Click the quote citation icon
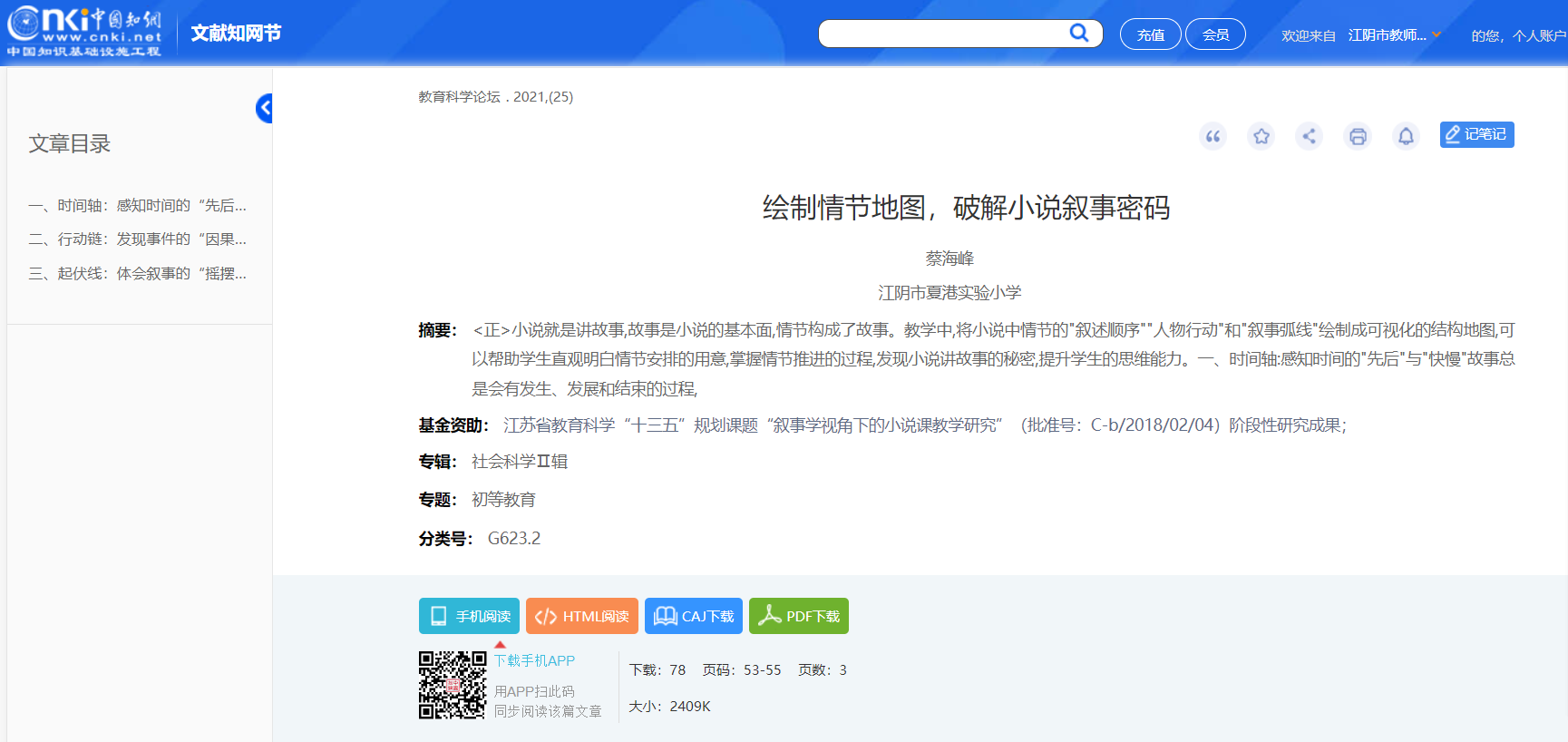Viewport: 1568px width, 742px height. (x=1213, y=136)
